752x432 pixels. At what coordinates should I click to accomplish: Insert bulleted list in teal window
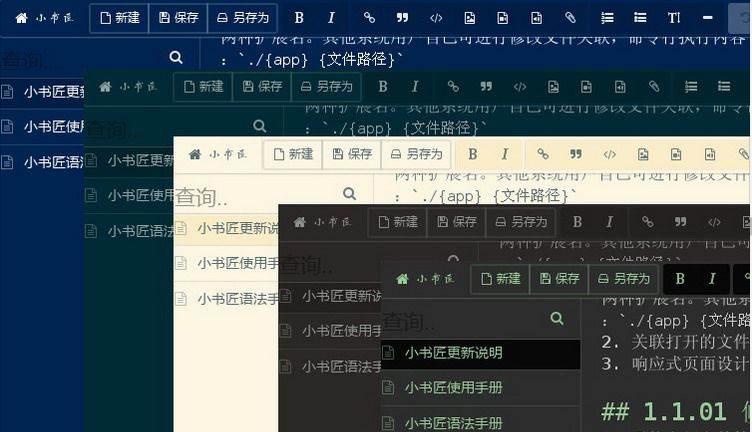(724, 87)
